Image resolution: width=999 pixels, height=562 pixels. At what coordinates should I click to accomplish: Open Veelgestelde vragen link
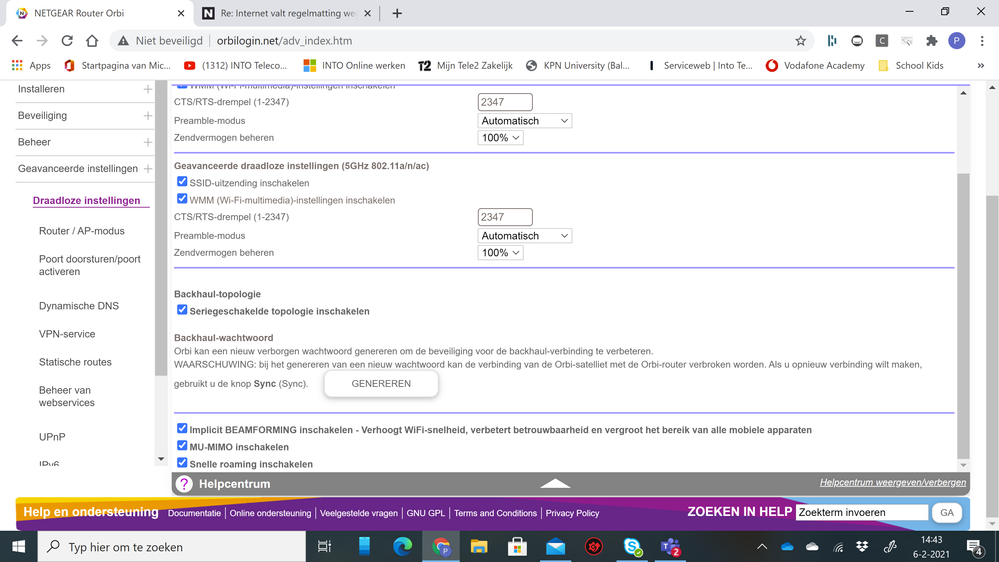click(359, 513)
